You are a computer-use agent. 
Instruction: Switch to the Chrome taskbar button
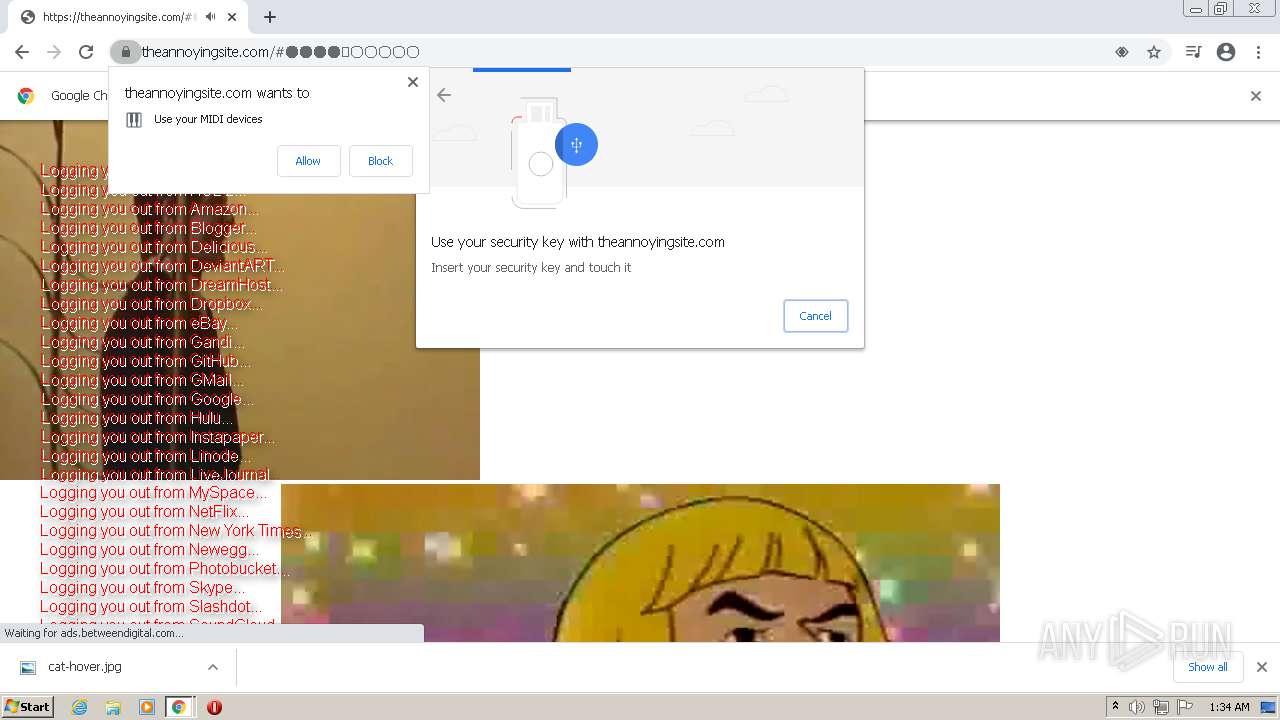[x=179, y=707]
